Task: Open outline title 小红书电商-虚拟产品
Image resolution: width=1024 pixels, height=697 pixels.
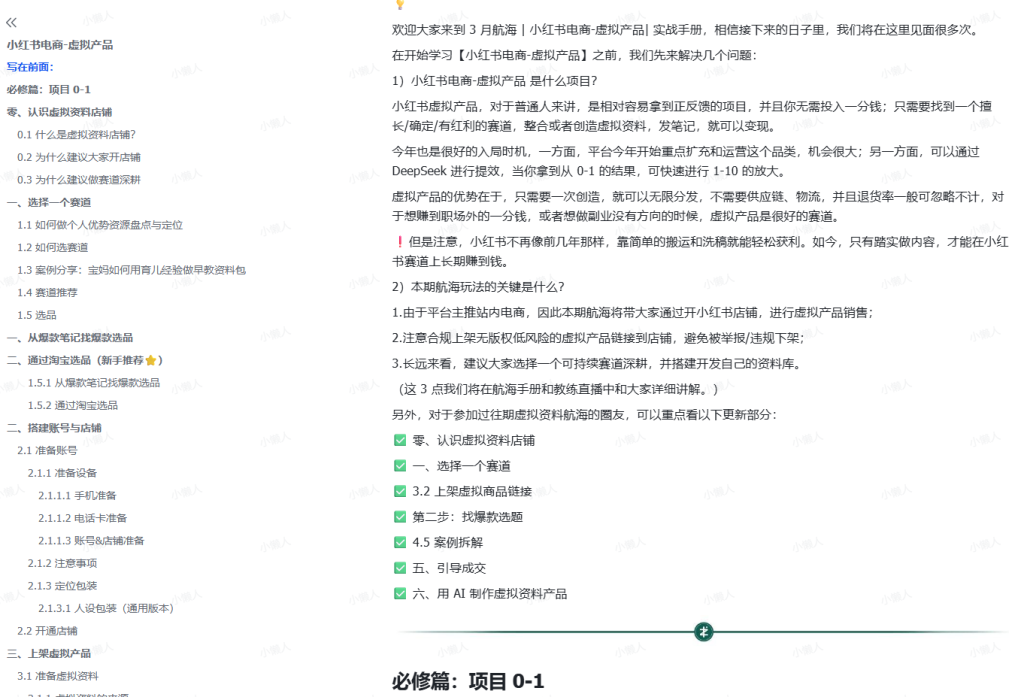Action: click(59, 44)
